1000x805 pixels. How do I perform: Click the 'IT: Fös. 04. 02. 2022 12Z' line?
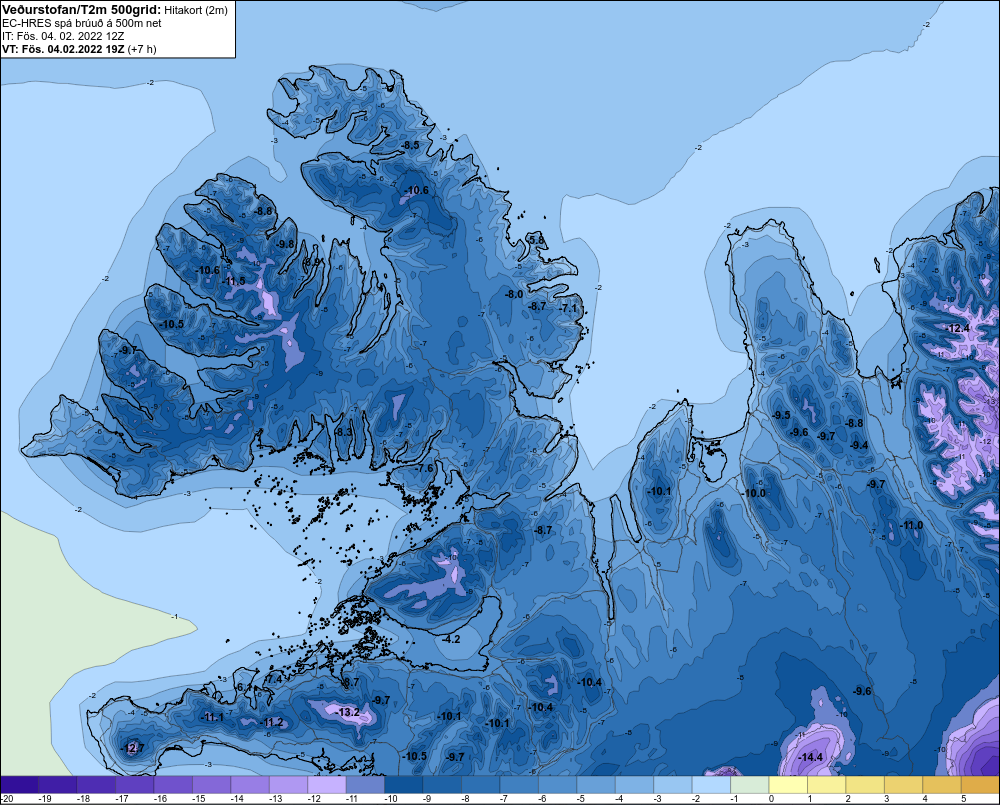63,36
